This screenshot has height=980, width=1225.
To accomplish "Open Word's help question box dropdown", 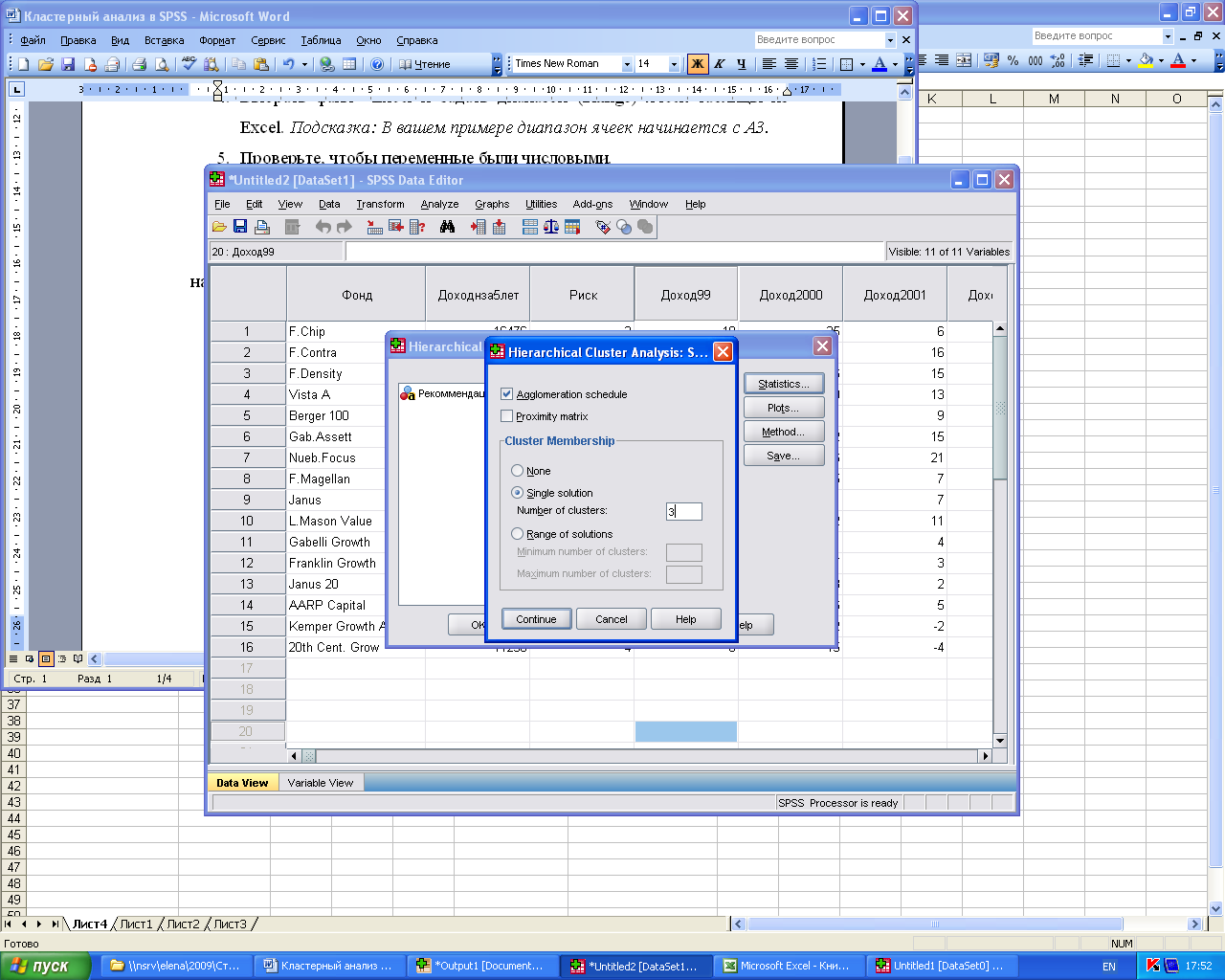I will [890, 40].
